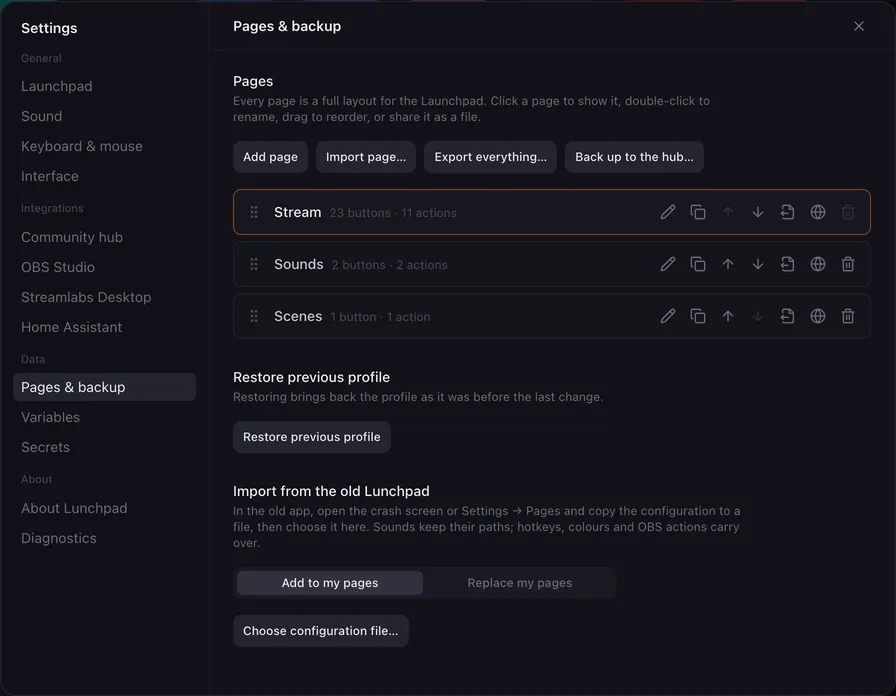Open Sound settings section
This screenshot has width=896, height=696.
105,116
